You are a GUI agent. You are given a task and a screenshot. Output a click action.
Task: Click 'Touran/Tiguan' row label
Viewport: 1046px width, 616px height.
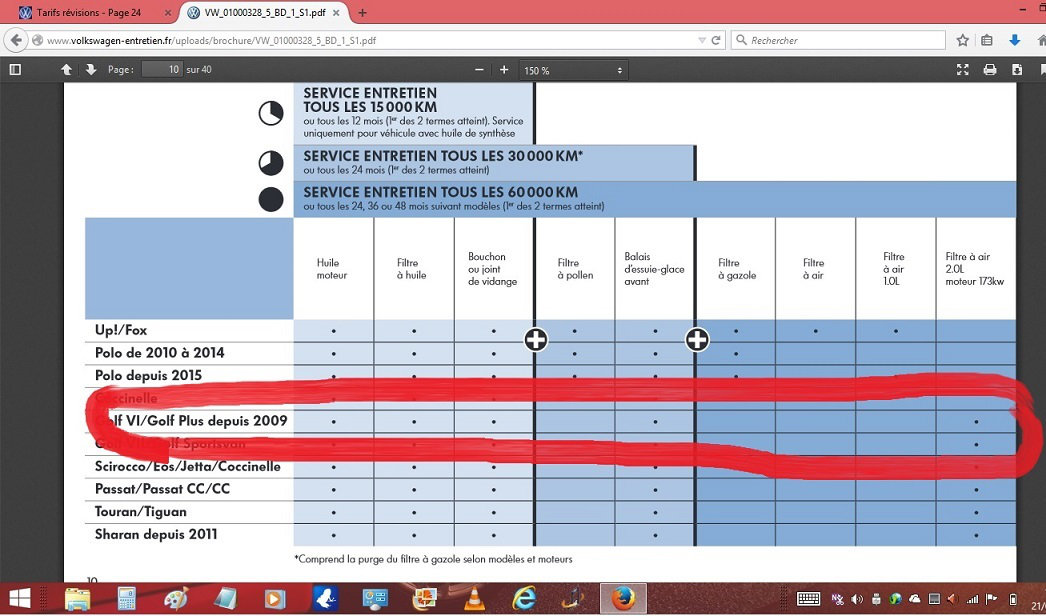[x=141, y=512]
